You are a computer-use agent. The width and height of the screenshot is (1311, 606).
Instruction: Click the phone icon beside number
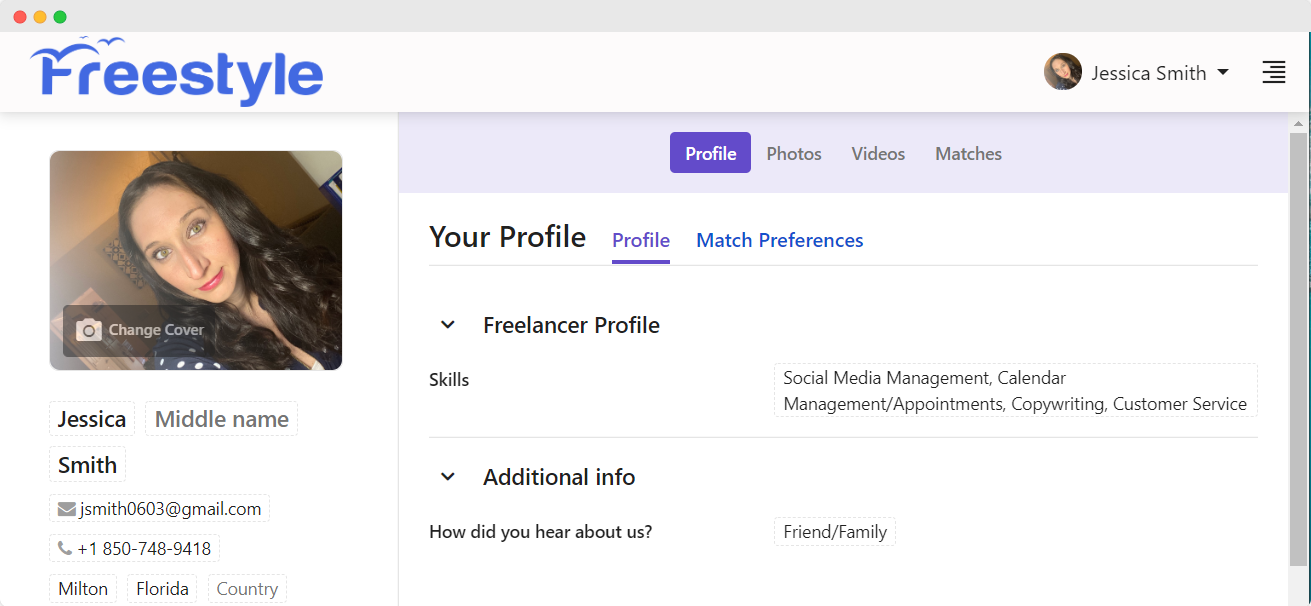[x=65, y=549]
